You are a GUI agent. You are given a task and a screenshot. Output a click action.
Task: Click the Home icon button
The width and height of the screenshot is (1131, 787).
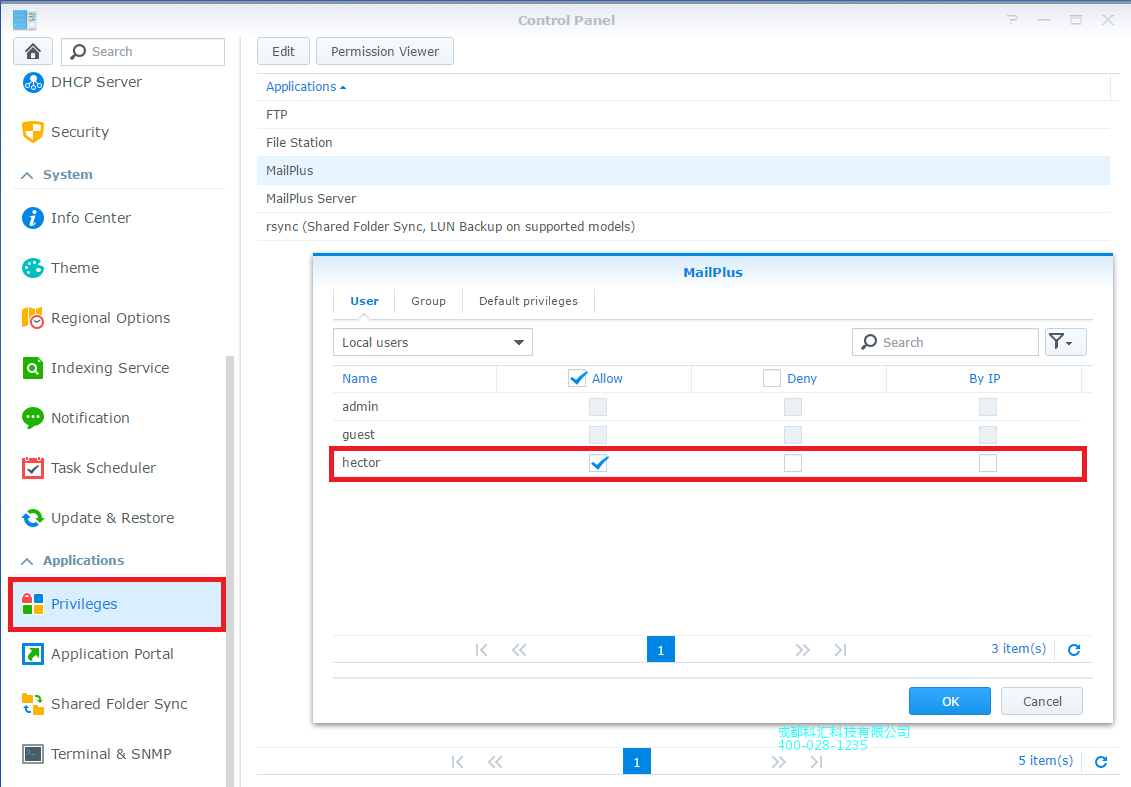click(33, 52)
